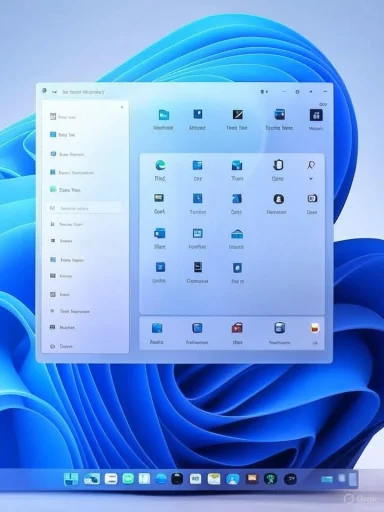Open the black round penguin-style app icon
The width and height of the screenshot is (384, 512).
[x=279, y=199]
